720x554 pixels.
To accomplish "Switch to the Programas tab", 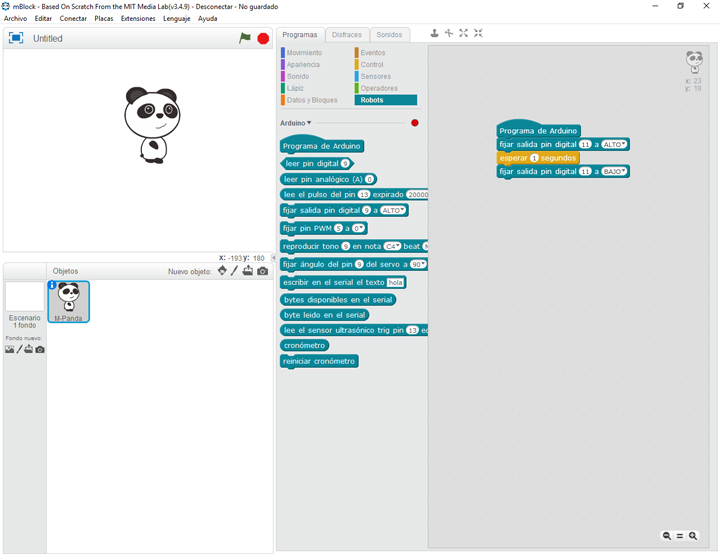I will point(300,35).
